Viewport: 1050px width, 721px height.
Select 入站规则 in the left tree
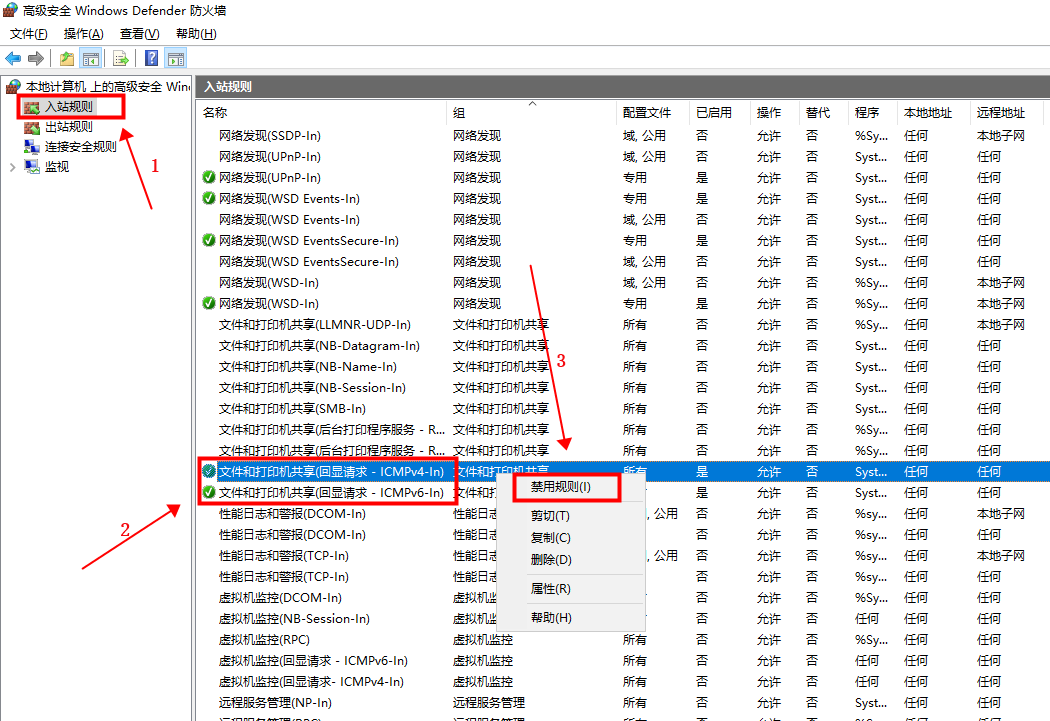68,107
